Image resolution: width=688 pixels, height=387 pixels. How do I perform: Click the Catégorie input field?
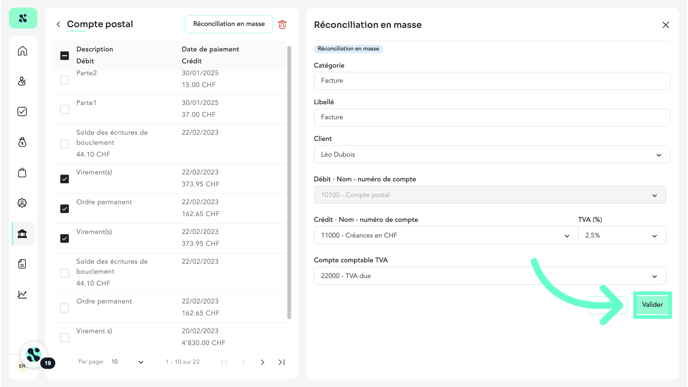(x=492, y=81)
